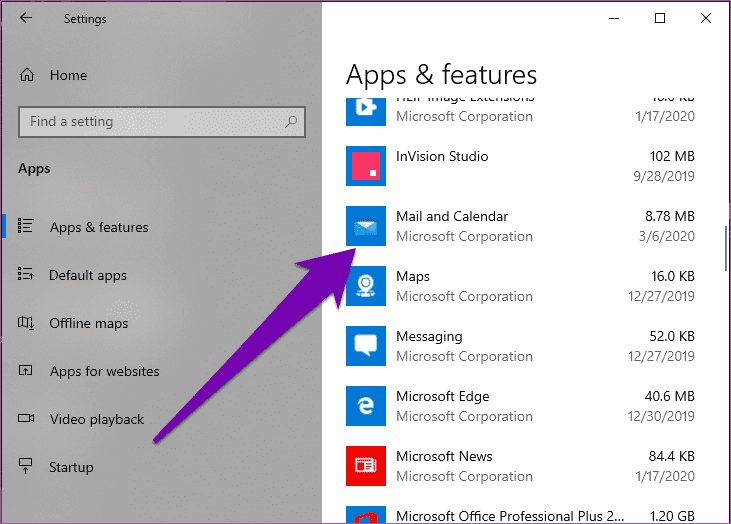Screen dimensions: 731x524
Task: Click the Offline maps map icon
Action: [x=26, y=323]
